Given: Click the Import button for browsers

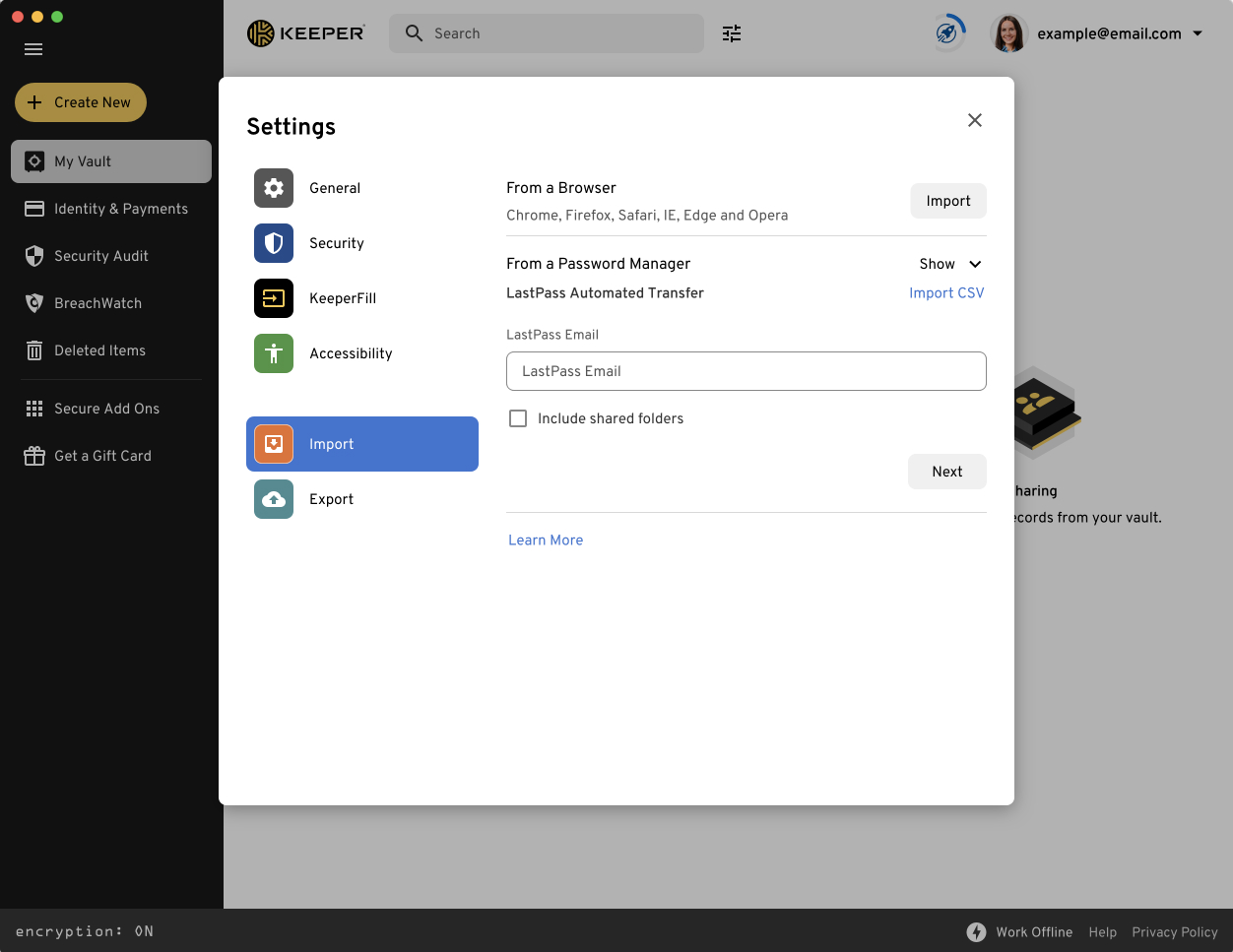Looking at the screenshot, I should (947, 201).
